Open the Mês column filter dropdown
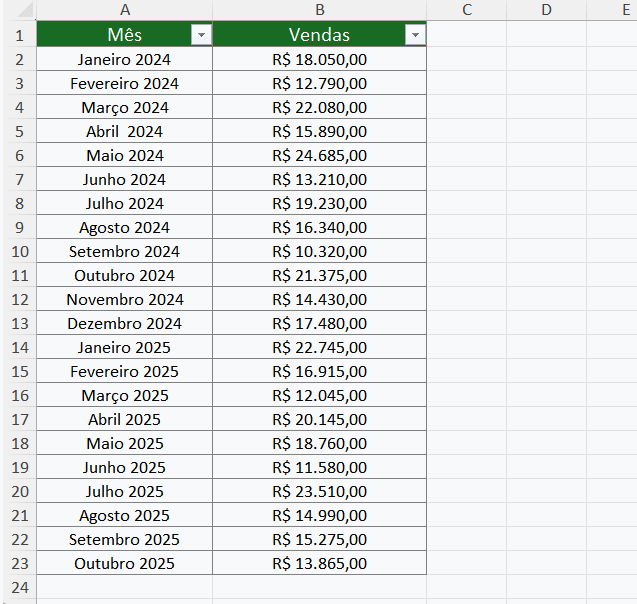This screenshot has width=637, height=604. (x=202, y=35)
